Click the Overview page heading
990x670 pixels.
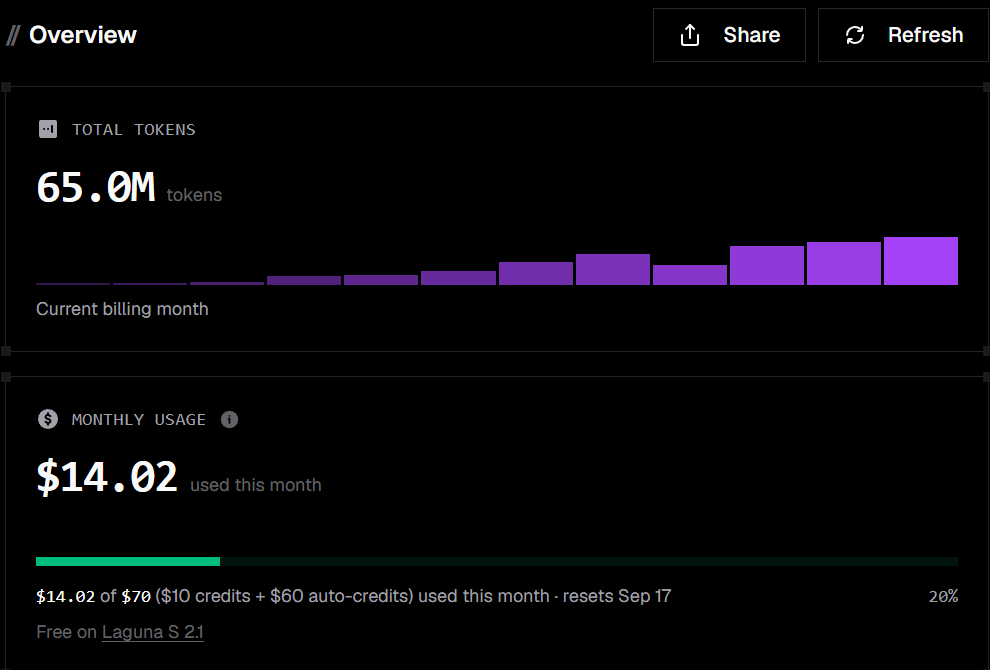[x=83, y=35]
